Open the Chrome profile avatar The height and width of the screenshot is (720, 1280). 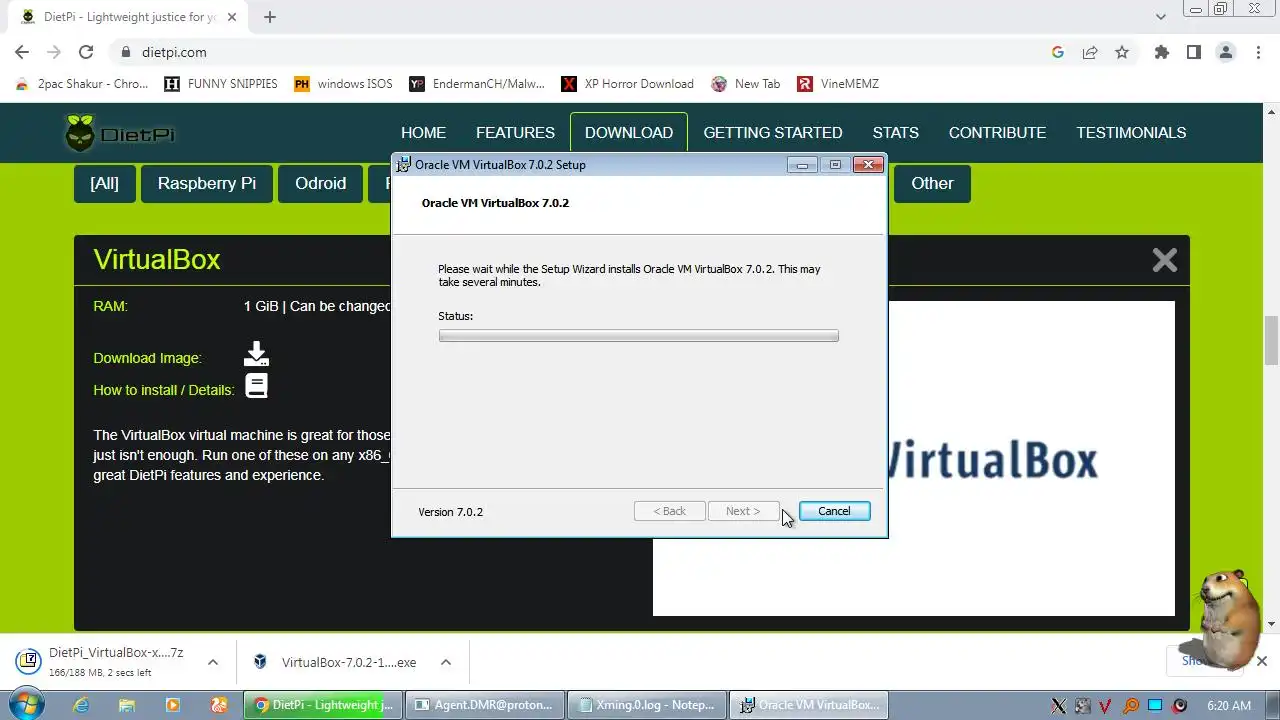(1225, 52)
